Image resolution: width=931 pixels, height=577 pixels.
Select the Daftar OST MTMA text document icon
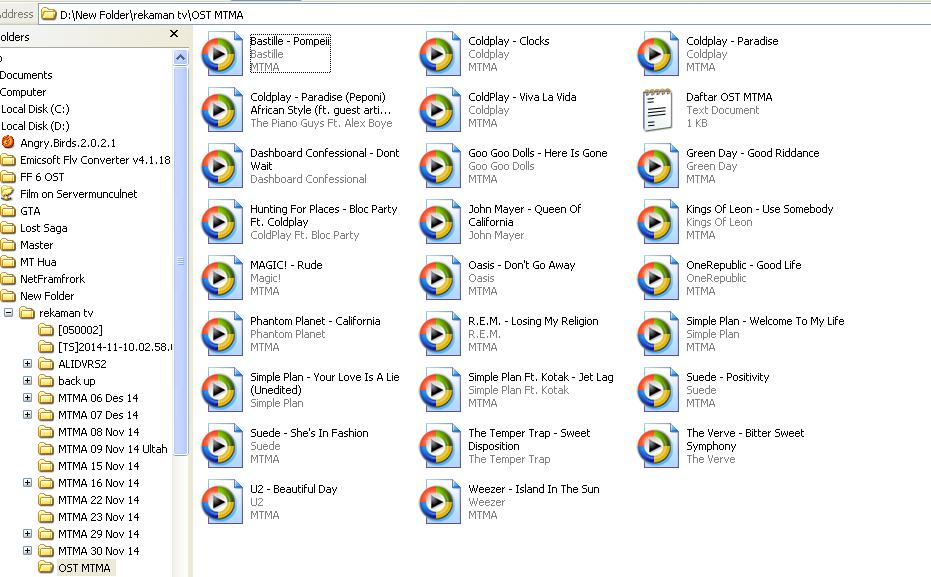(657, 110)
